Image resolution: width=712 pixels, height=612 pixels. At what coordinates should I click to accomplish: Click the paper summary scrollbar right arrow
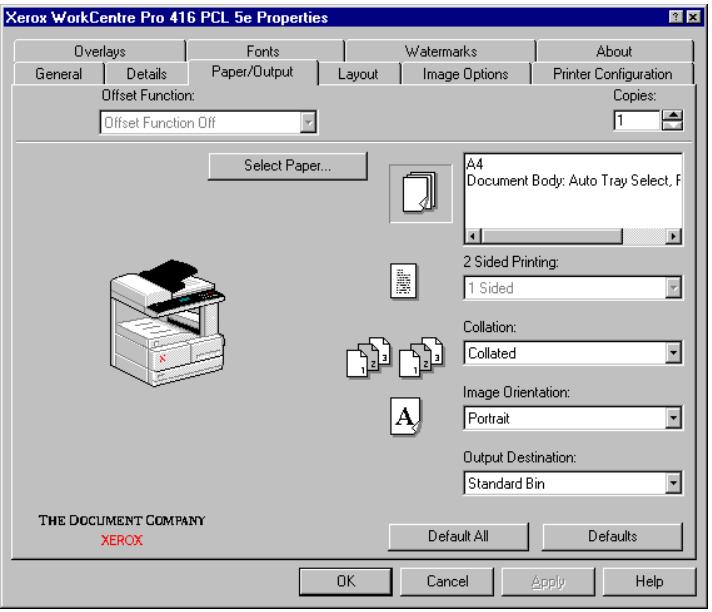[673, 236]
